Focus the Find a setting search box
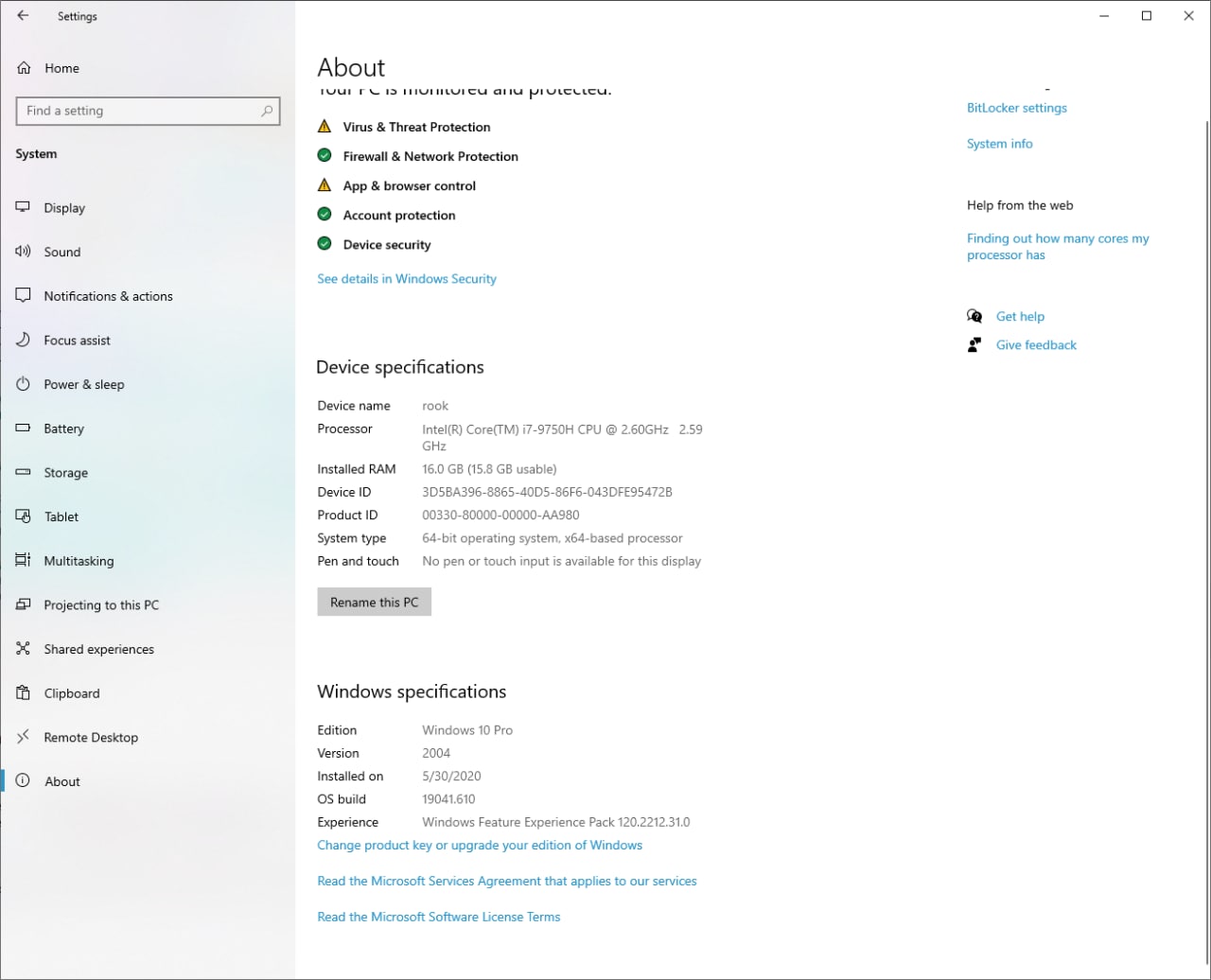The height and width of the screenshot is (980, 1211). (x=149, y=111)
